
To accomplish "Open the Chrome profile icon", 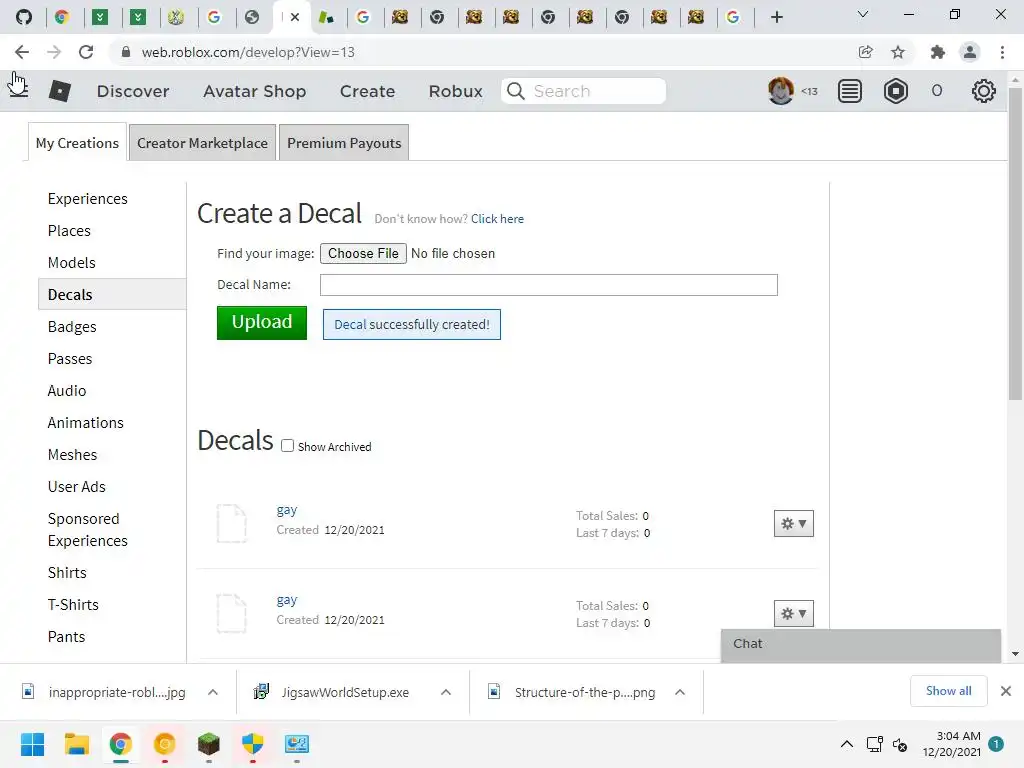I will (970, 52).
